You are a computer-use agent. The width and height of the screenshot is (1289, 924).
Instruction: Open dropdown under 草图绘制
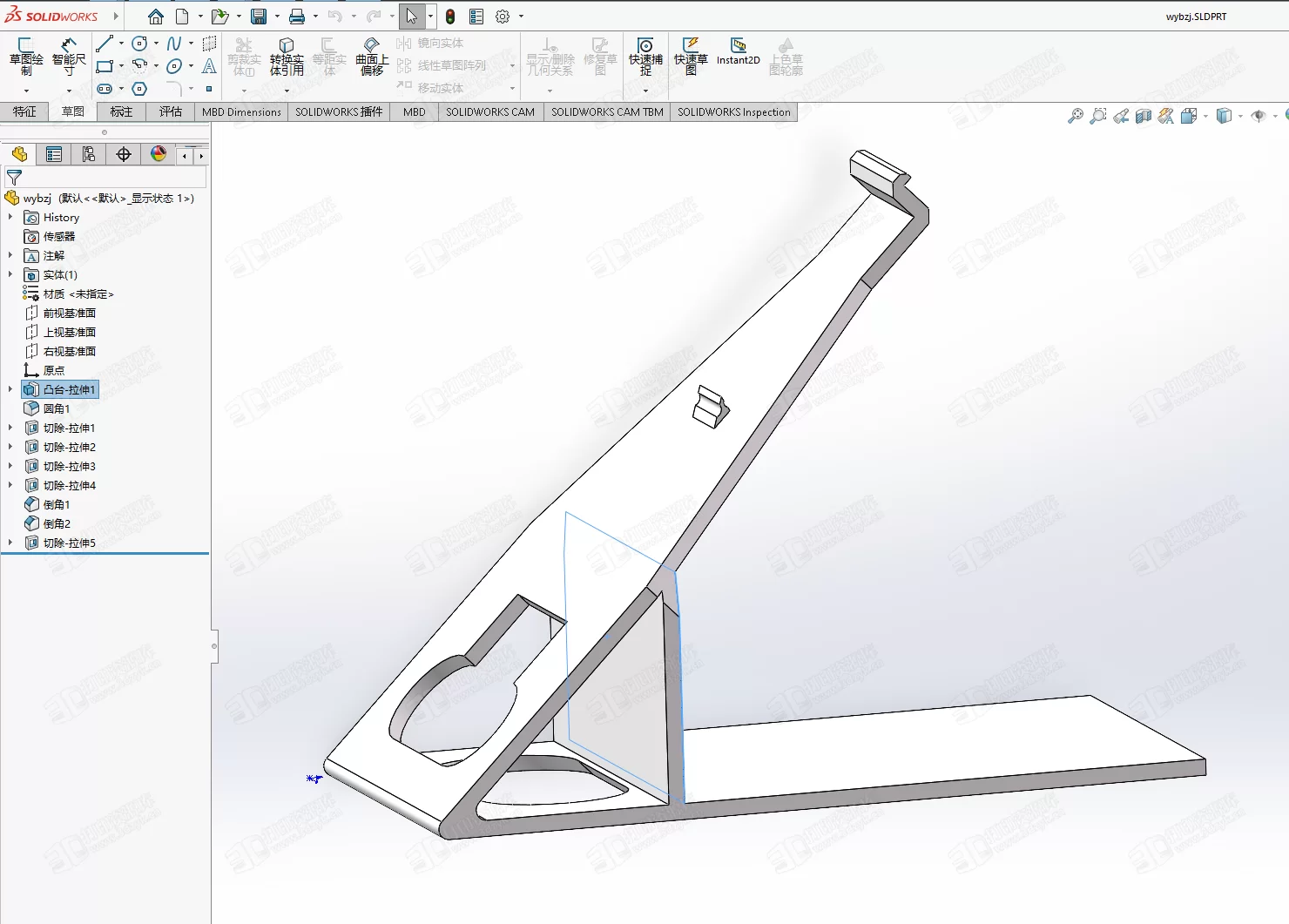(26, 91)
